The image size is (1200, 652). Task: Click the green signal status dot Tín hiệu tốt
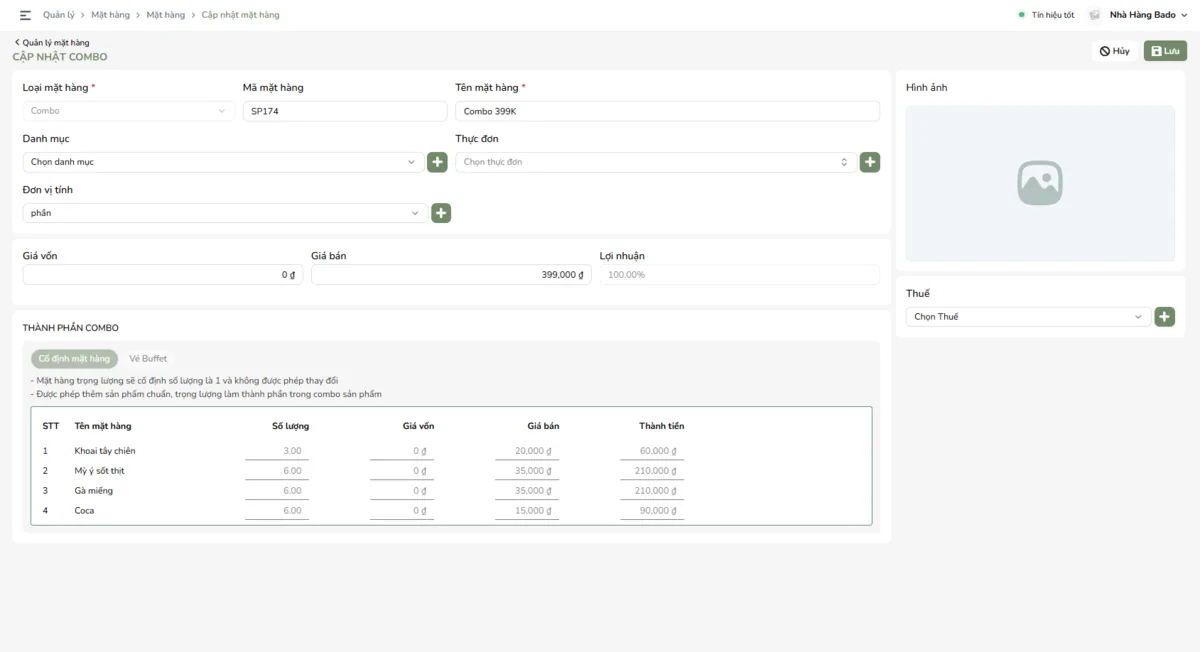point(1021,15)
